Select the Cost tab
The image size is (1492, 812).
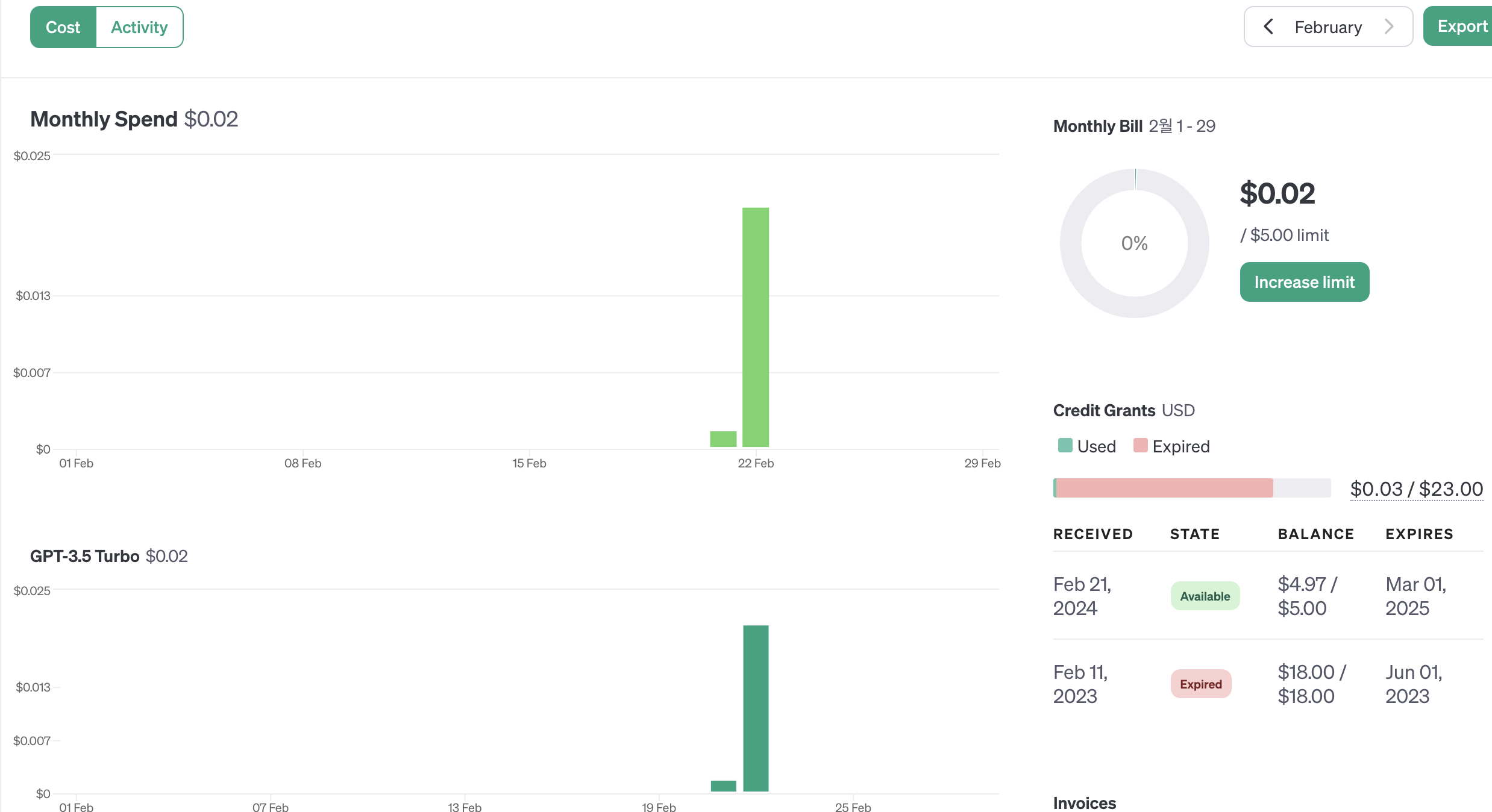pos(63,27)
